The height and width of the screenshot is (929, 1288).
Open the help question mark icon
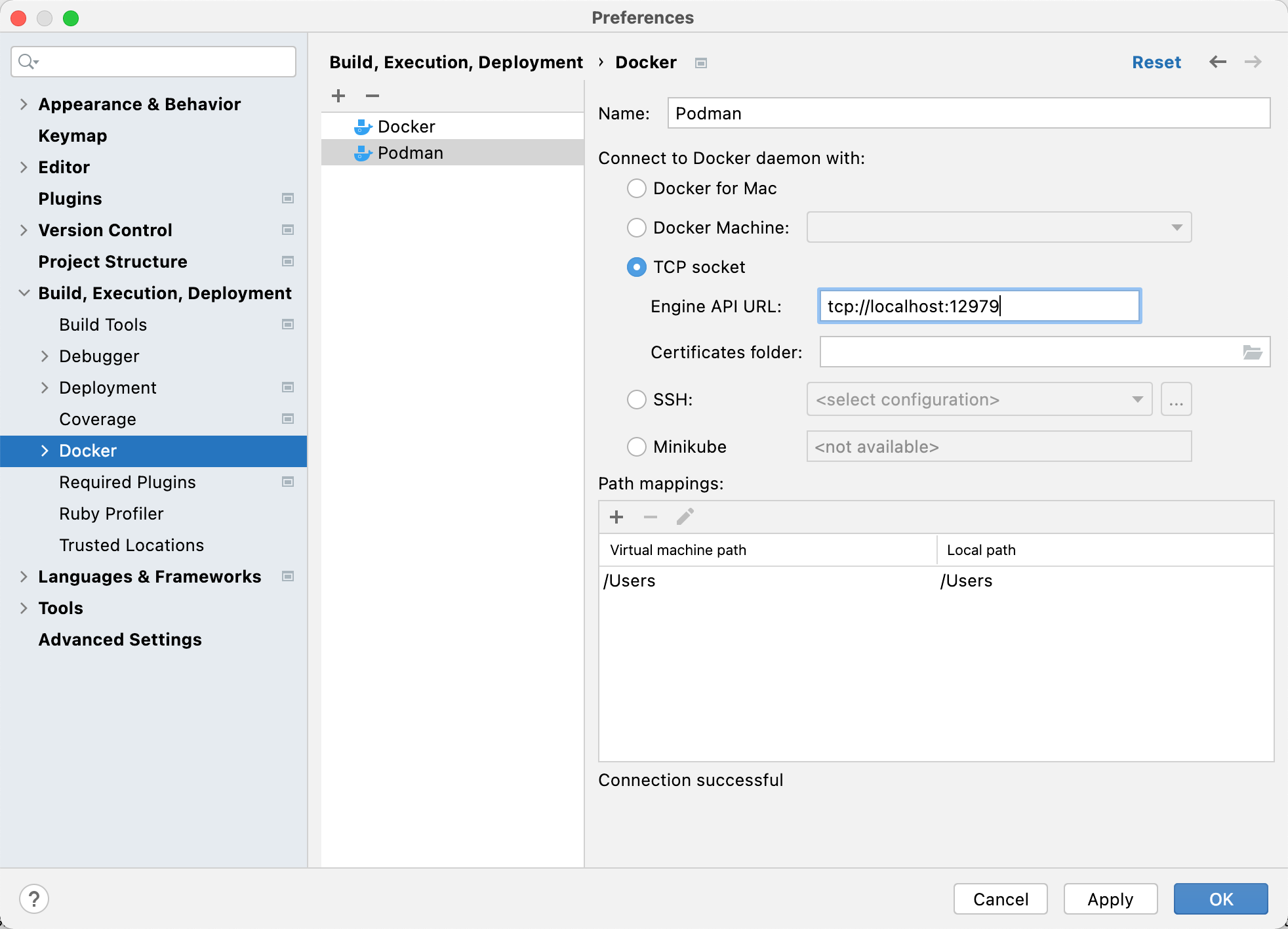[35, 898]
